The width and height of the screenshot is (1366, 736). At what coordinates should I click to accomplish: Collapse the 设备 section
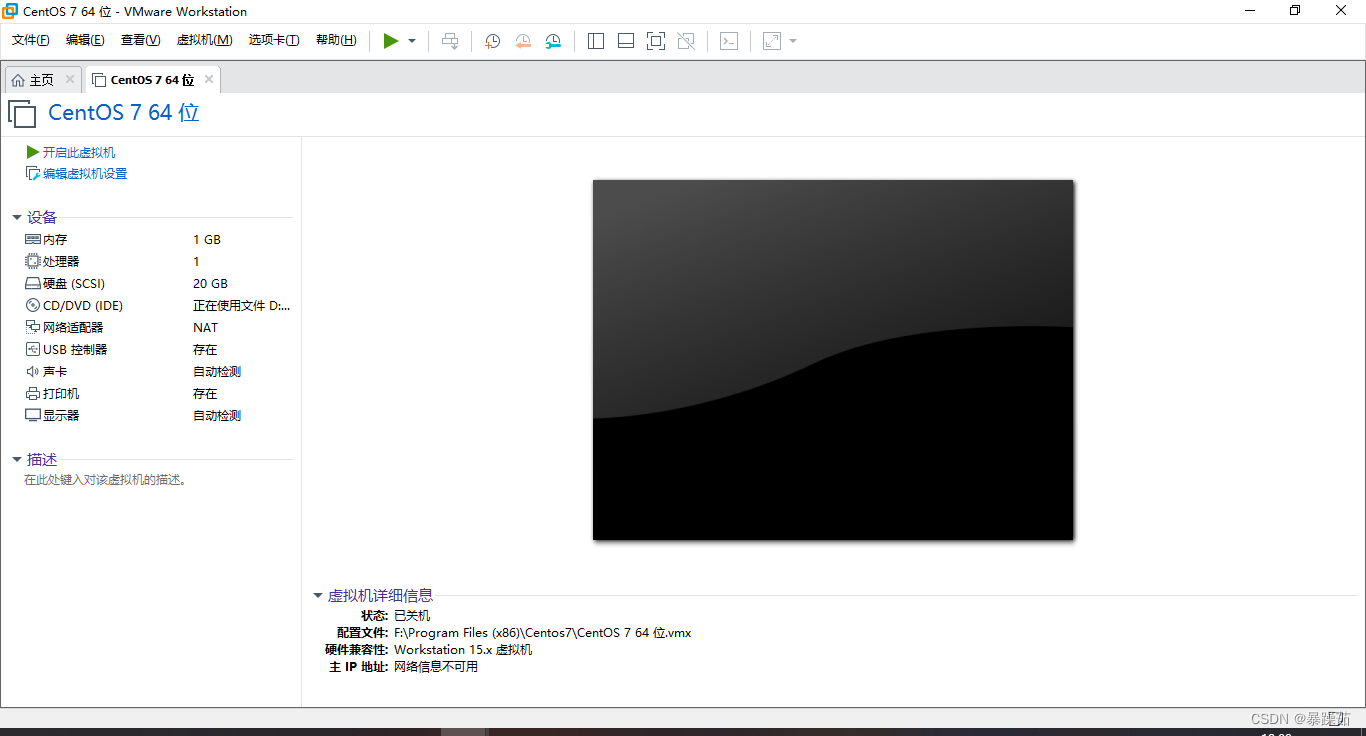click(x=16, y=217)
